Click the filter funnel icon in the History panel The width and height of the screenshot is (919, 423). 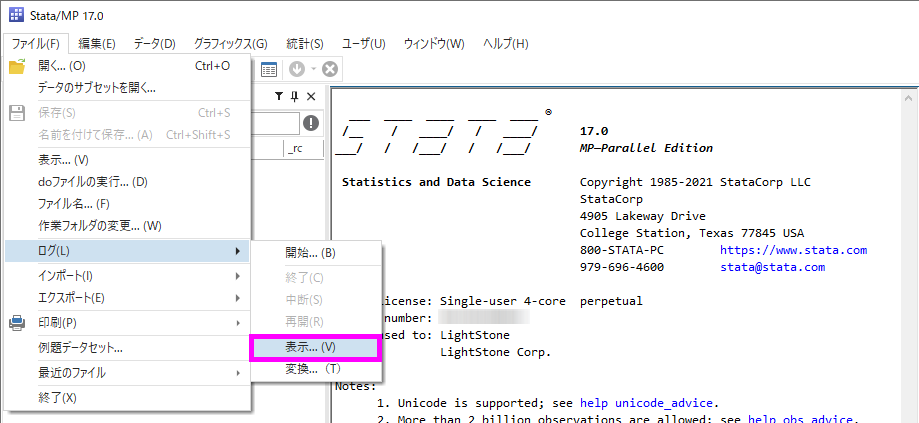(279, 97)
